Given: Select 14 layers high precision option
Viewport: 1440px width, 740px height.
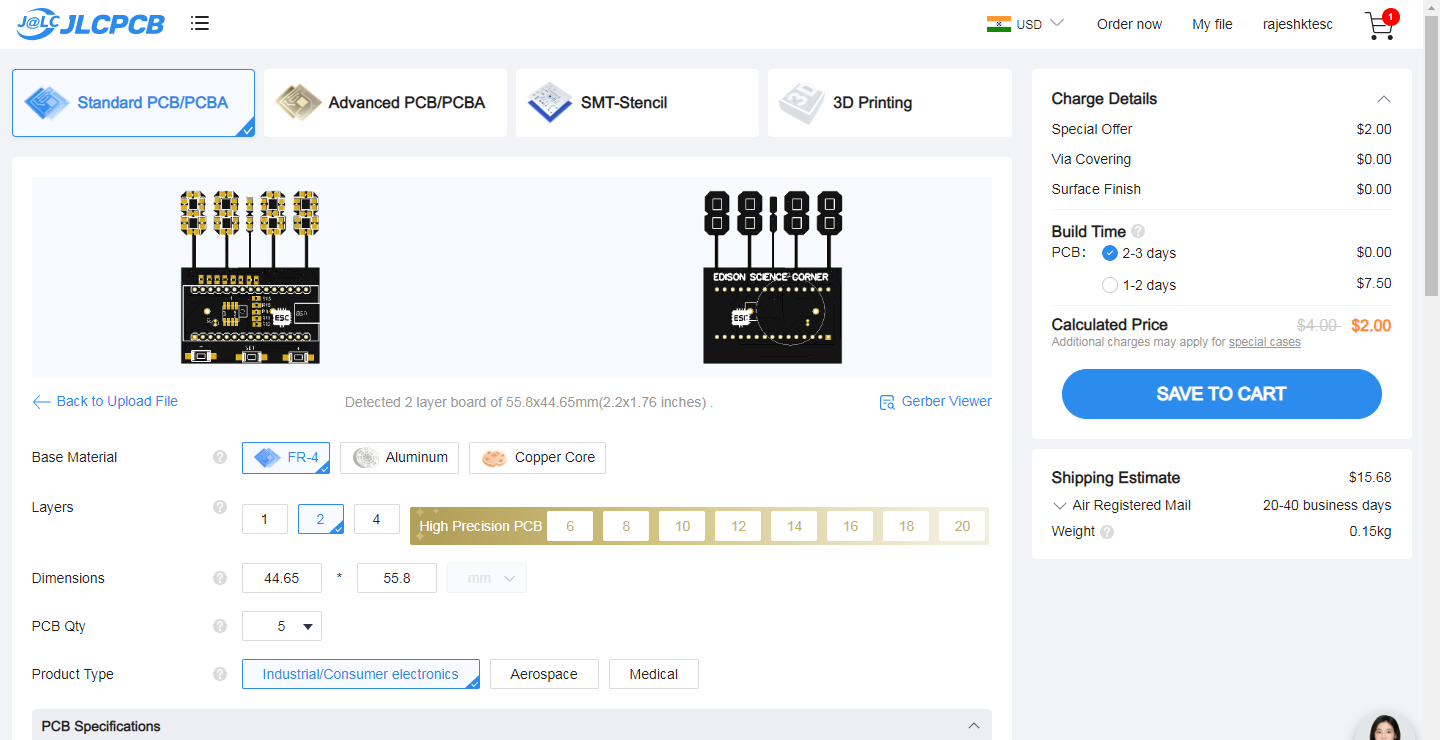Looking at the screenshot, I should tap(794, 526).
